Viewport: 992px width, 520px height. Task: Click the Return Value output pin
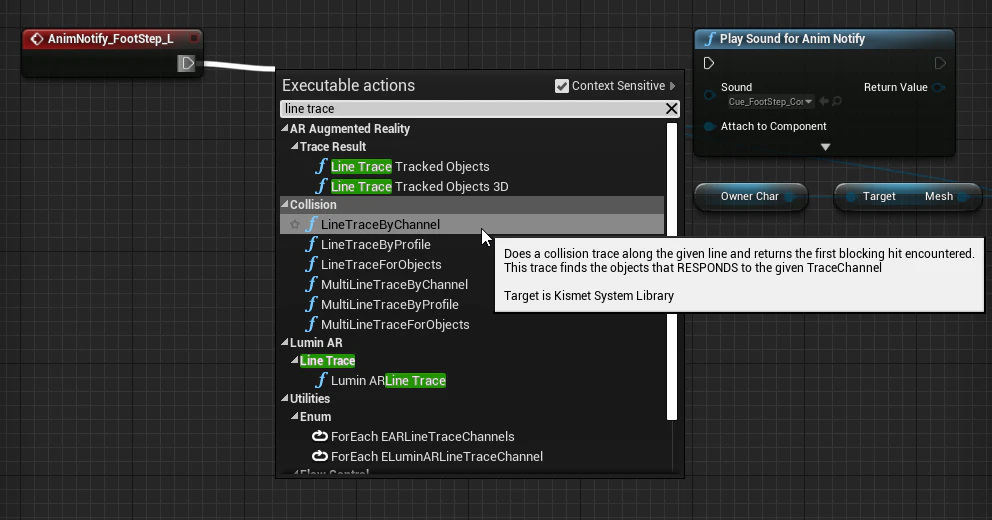click(939, 87)
